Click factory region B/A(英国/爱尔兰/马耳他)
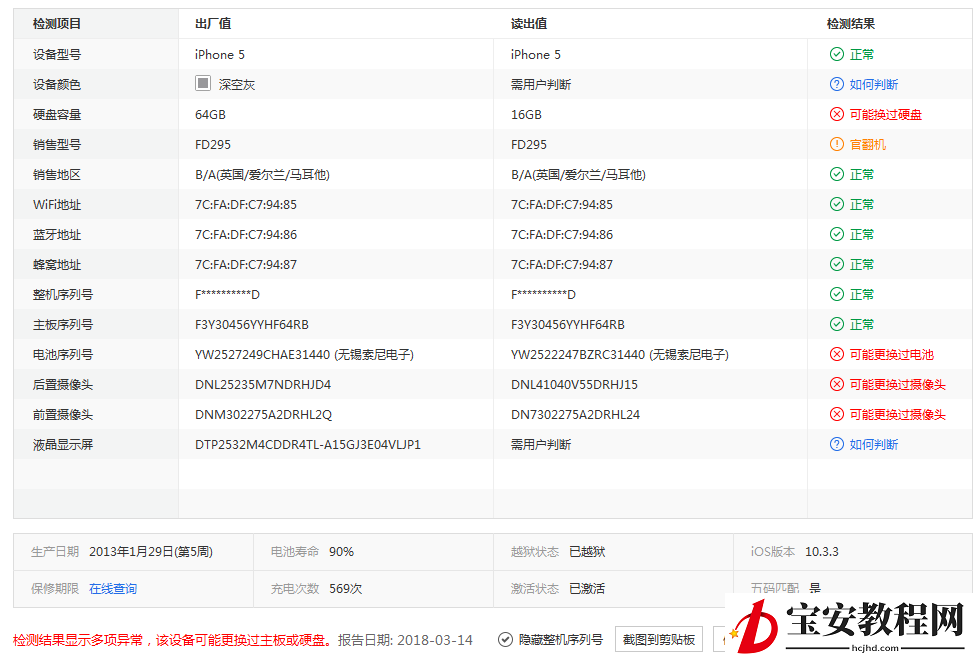The image size is (975, 660). 262,174
